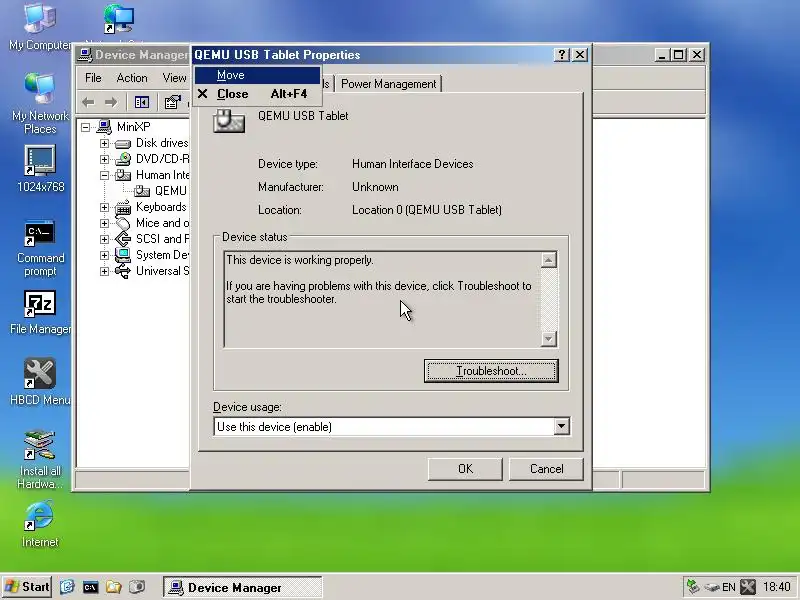Open the Action menu in Device Manager
Screen dimensions: 800x600
pyautogui.click(x=132, y=78)
